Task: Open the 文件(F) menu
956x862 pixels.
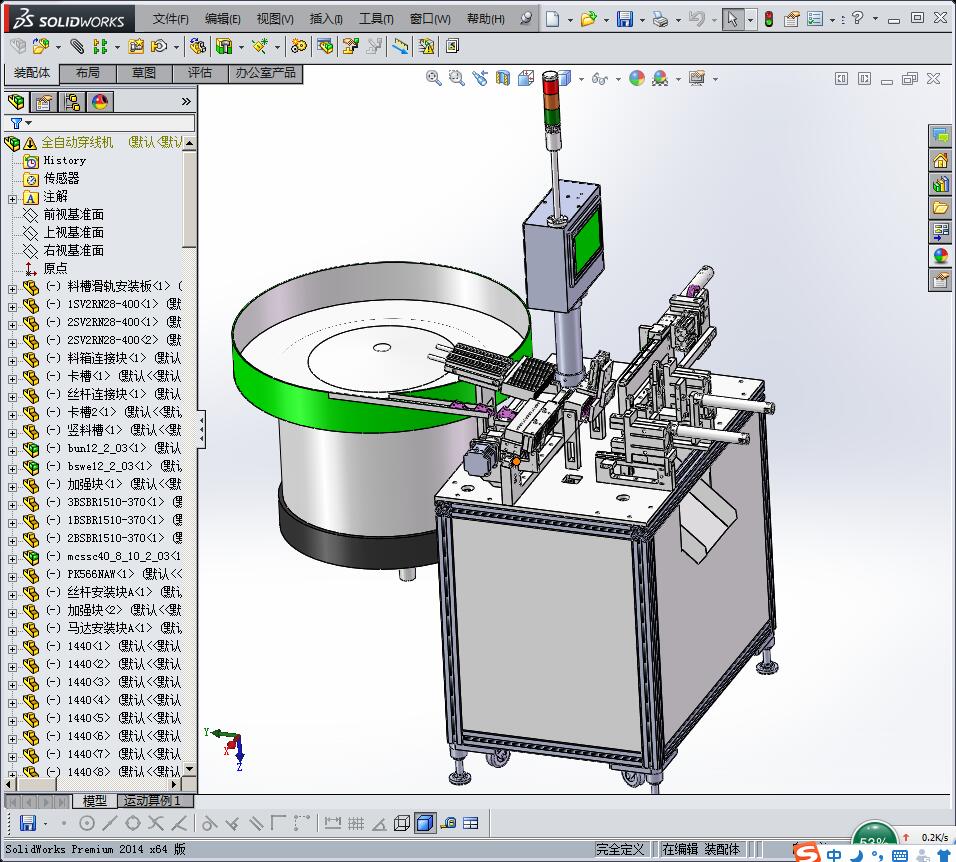Action: [170, 19]
